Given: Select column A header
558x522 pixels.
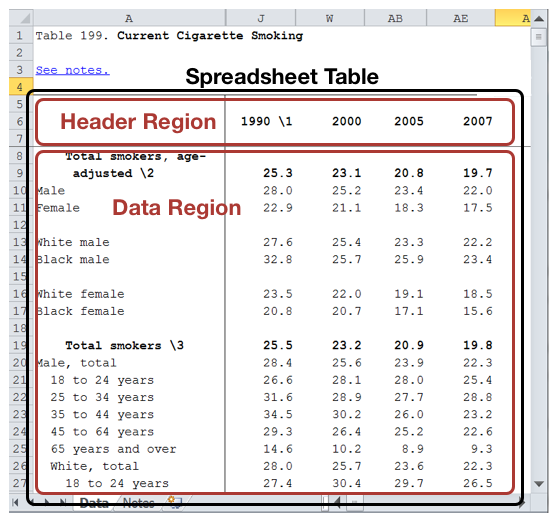Looking at the screenshot, I should [129, 18].
